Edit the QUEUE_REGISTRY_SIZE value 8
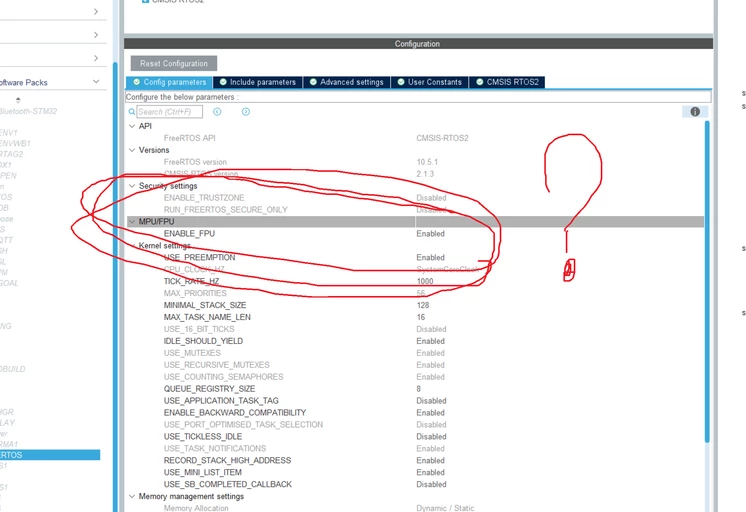This screenshot has height=512, width=746. pos(419,389)
